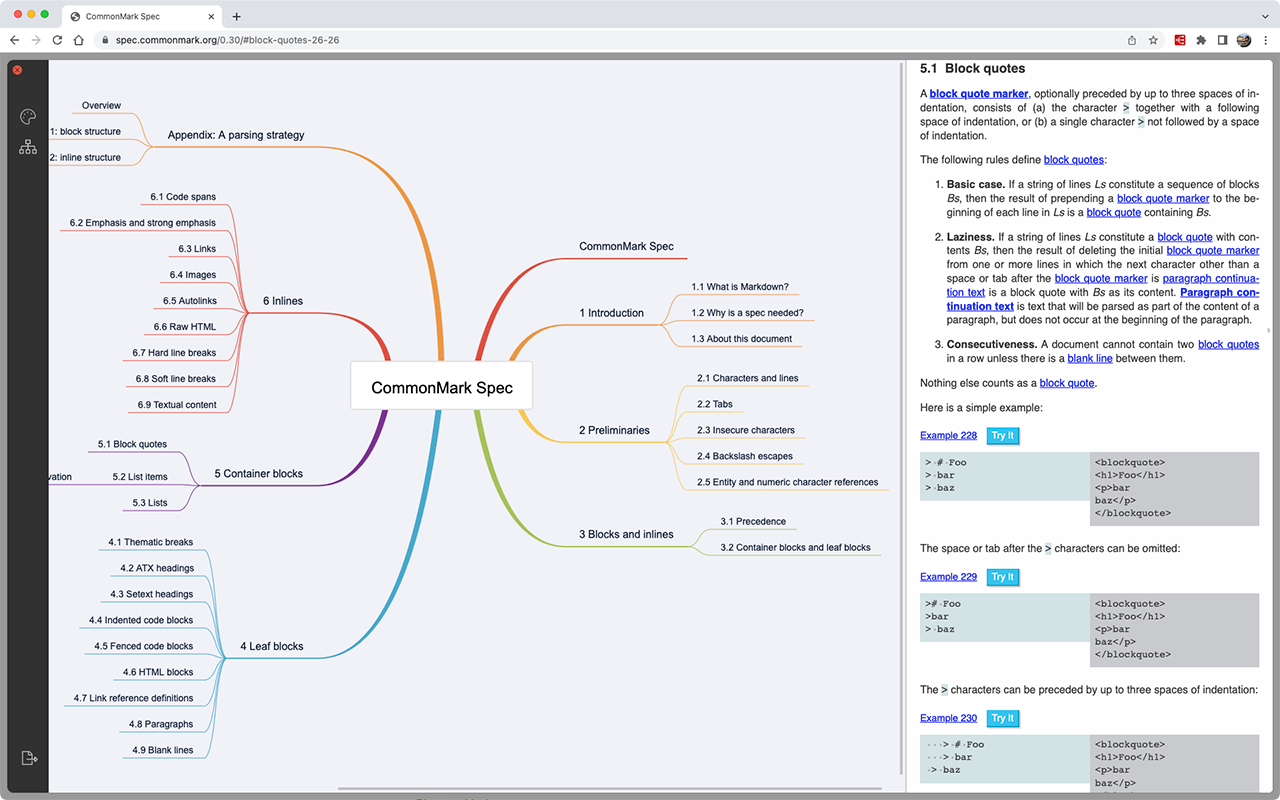Select the 4 Leaf blocks node
Viewport: 1280px width, 800px height.
271,647
